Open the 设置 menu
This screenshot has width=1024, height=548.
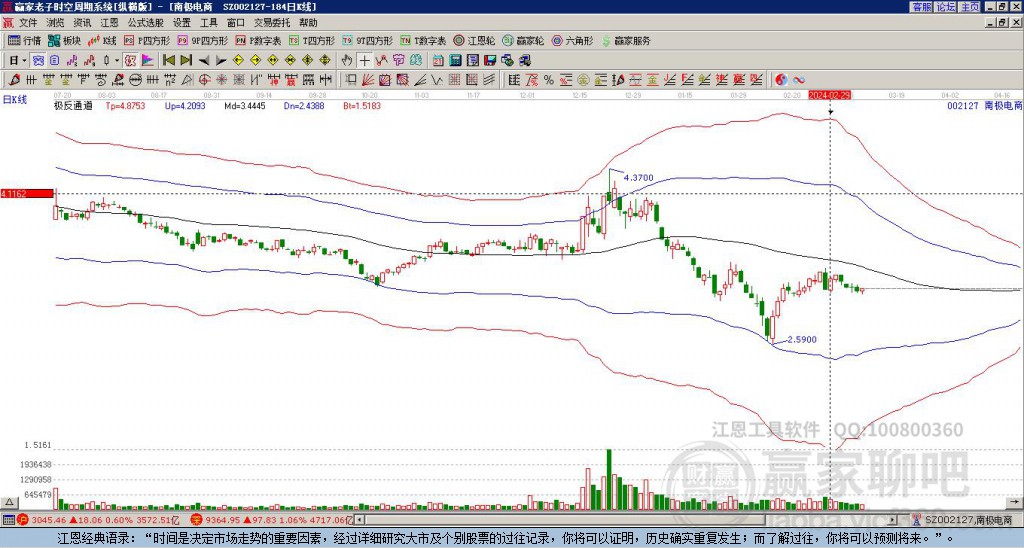(x=182, y=23)
